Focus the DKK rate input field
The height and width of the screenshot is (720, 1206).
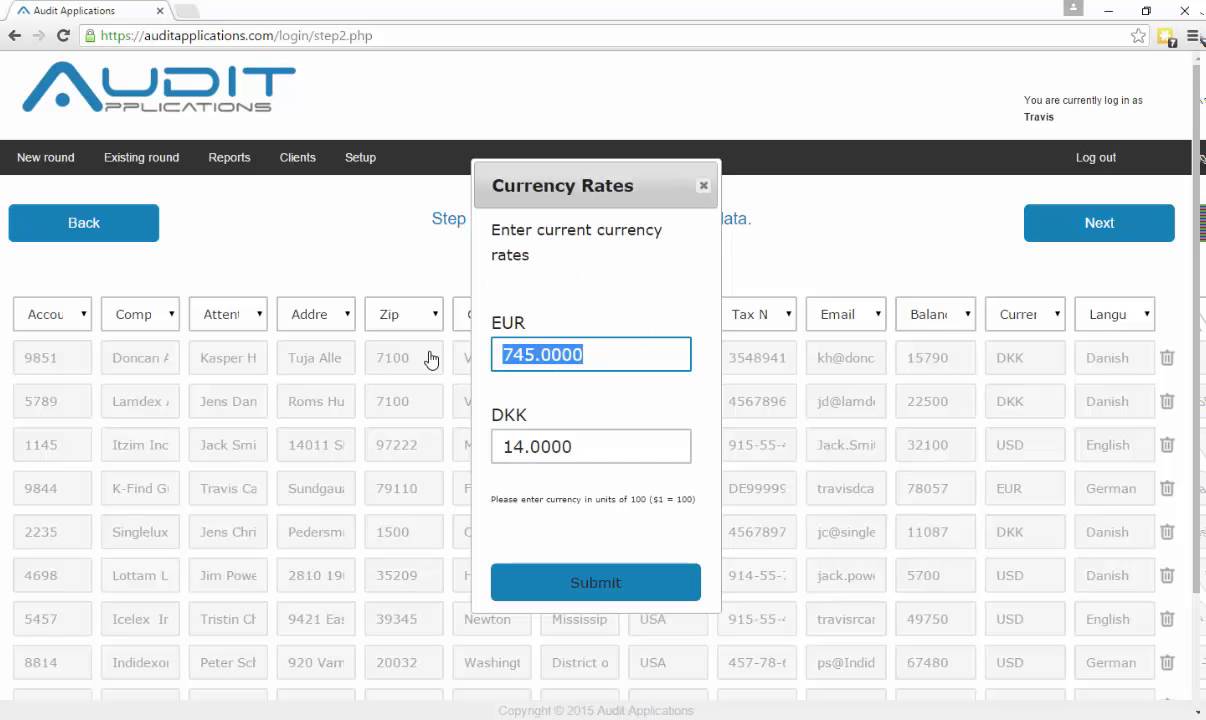(x=591, y=446)
